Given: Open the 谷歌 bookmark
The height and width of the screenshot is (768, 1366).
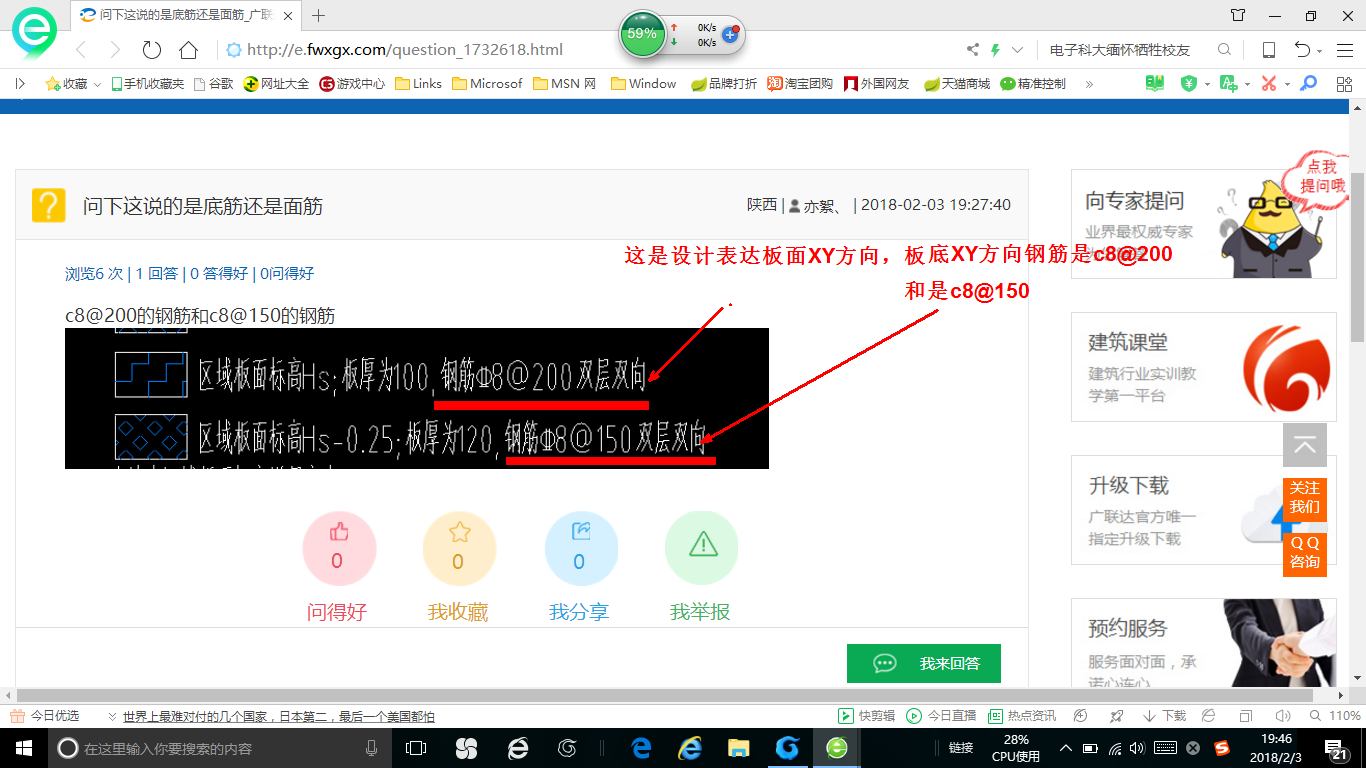Looking at the screenshot, I should click(x=213, y=84).
